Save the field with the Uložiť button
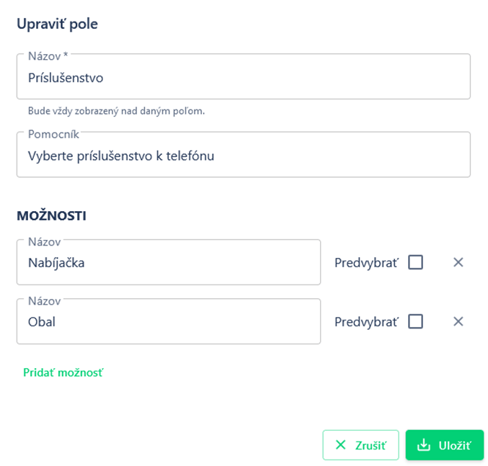The width and height of the screenshot is (488, 466). [445, 445]
